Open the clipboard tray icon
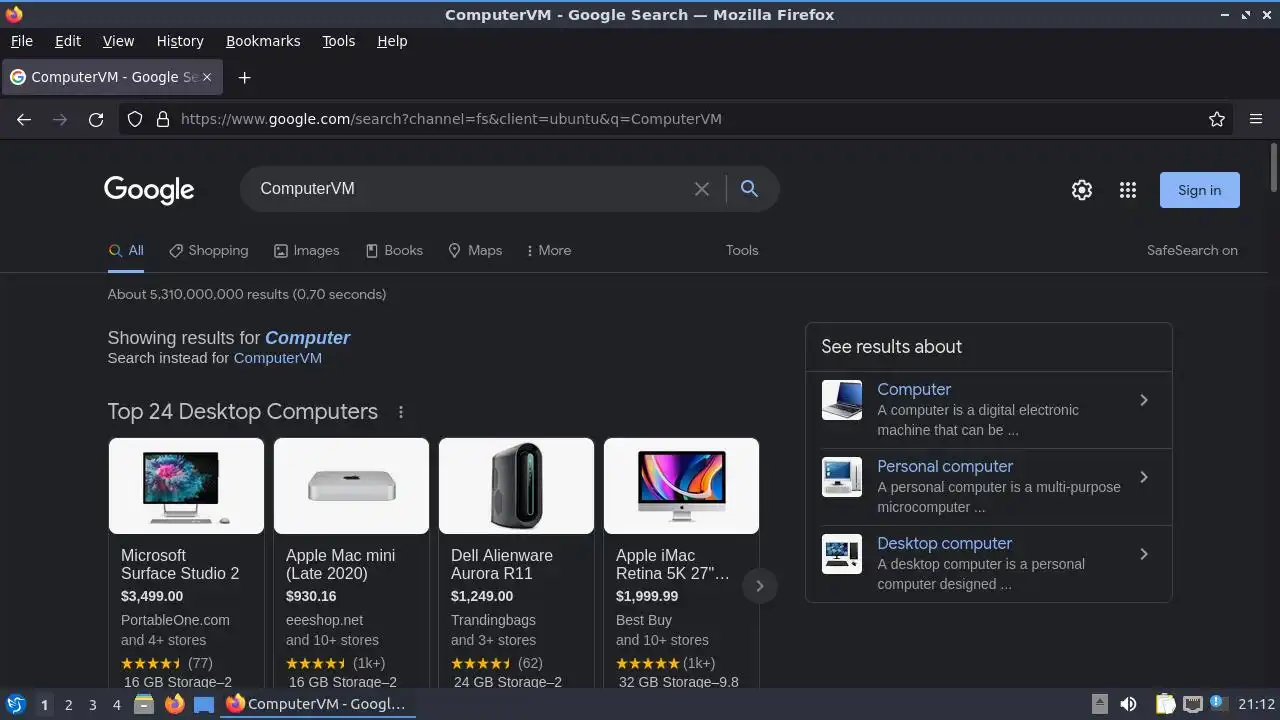The image size is (1280, 720). (1166, 705)
